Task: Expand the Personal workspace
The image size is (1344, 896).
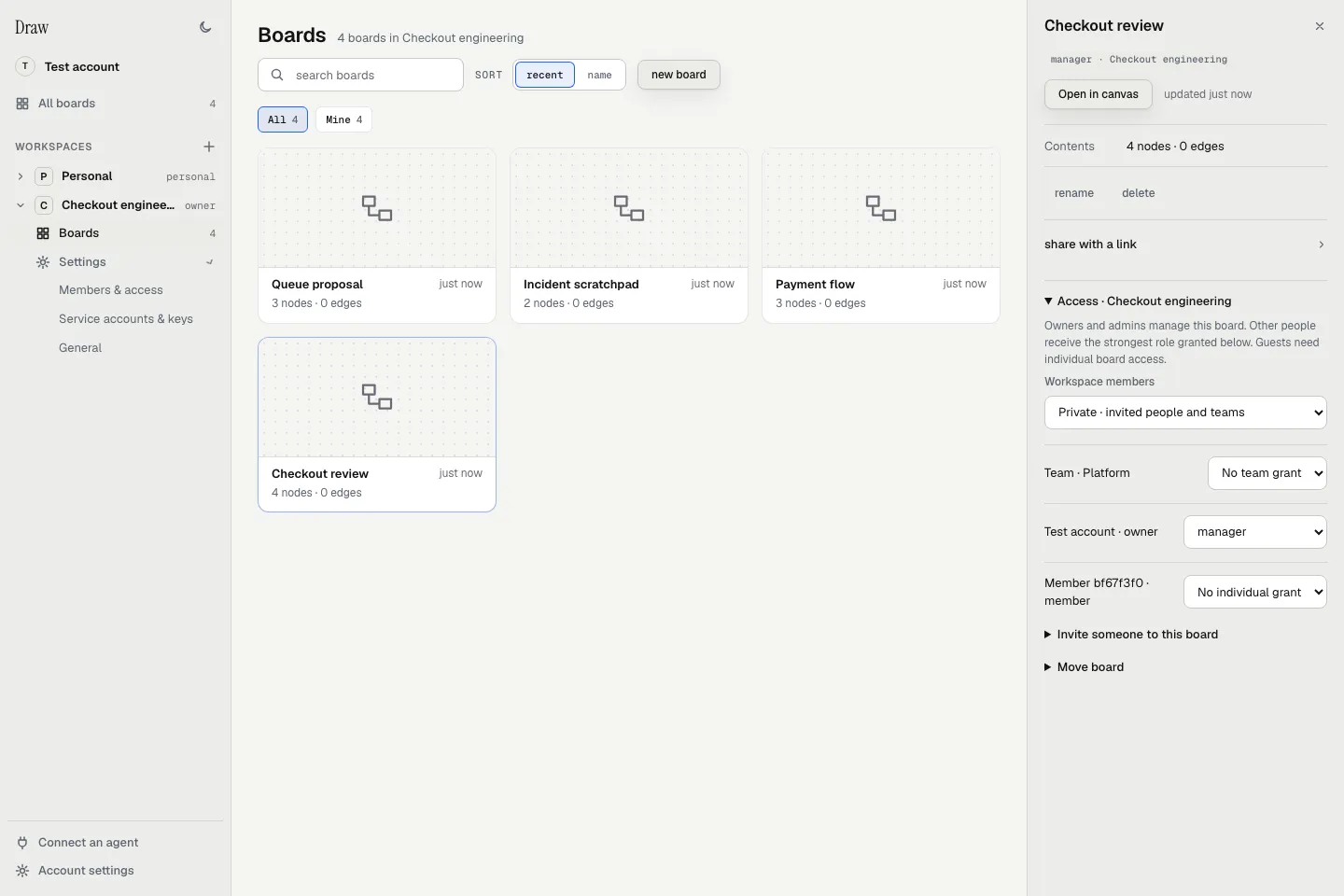Action: (21, 176)
